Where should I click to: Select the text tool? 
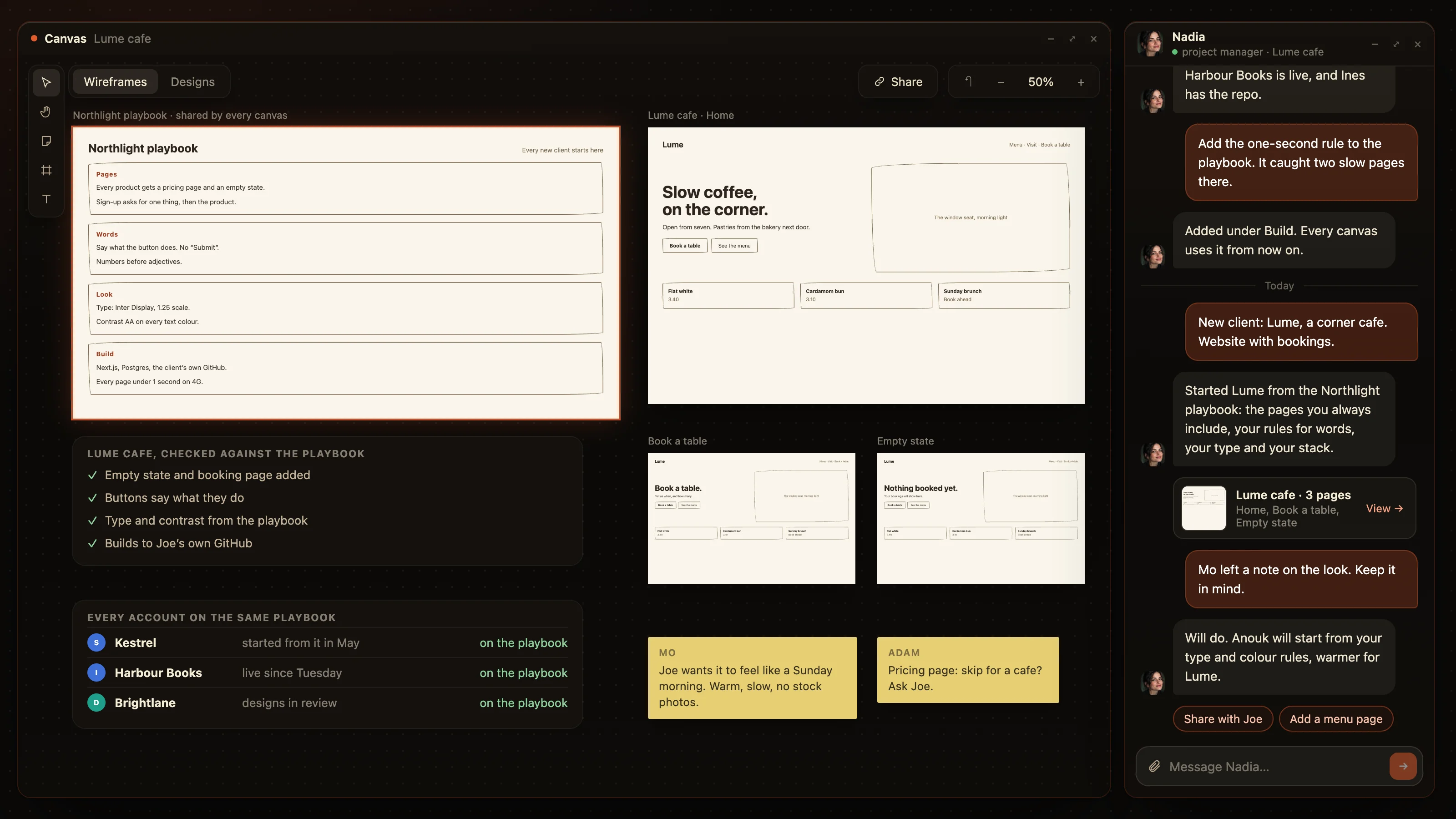point(46,199)
